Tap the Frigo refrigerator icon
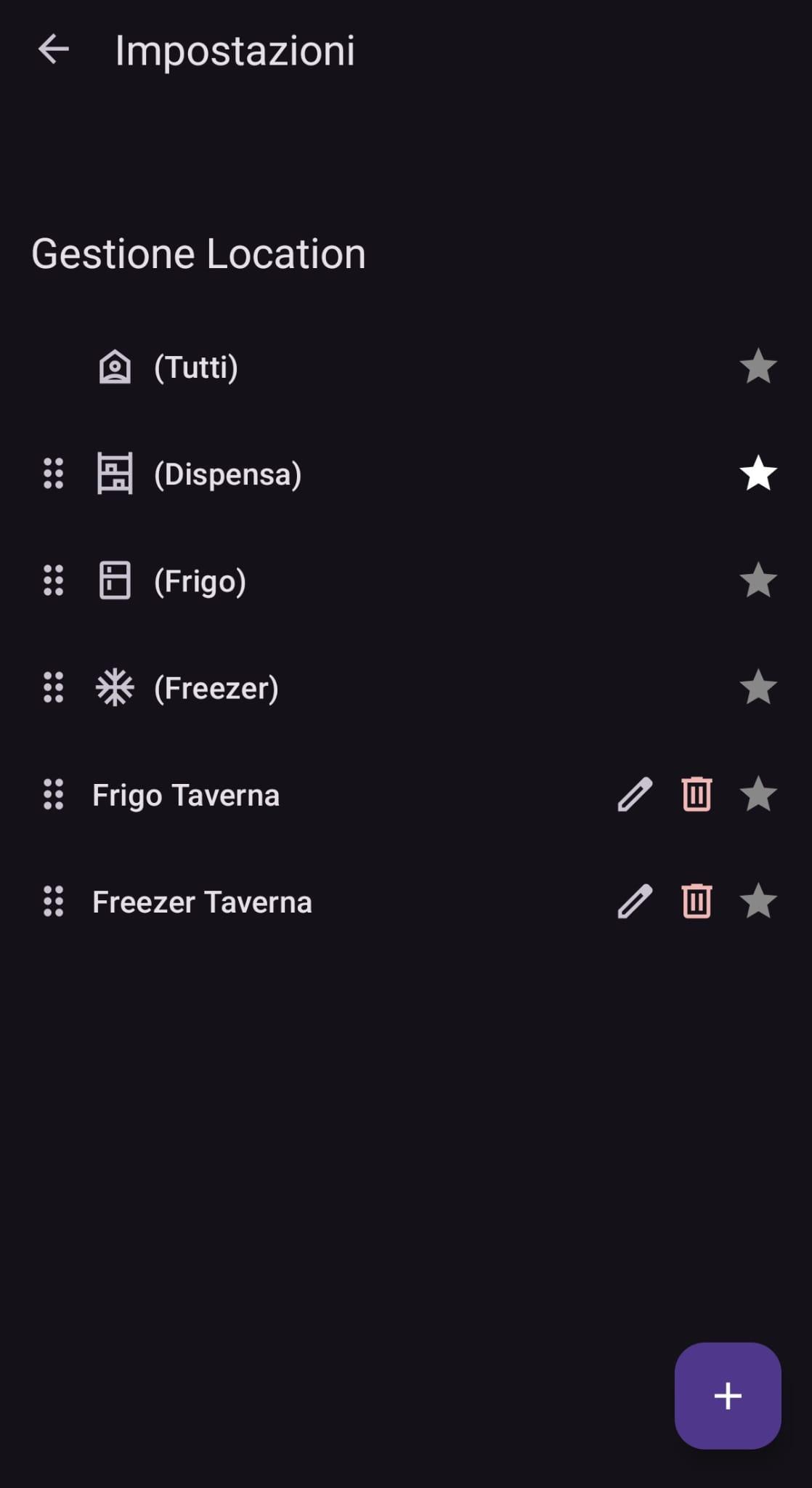Image resolution: width=812 pixels, height=1488 pixels. (x=115, y=581)
